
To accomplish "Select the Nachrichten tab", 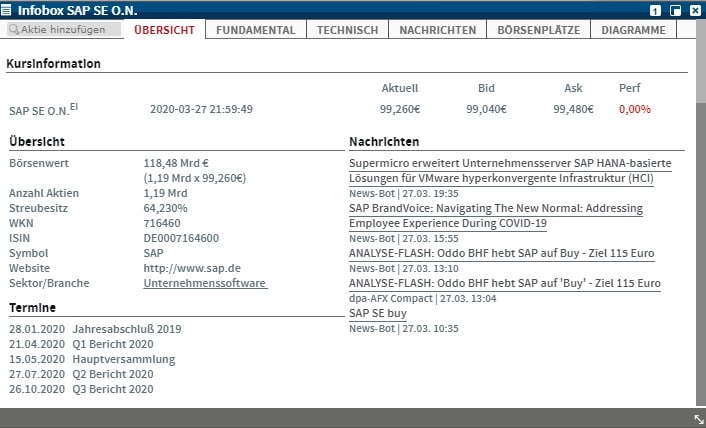I will 437,30.
